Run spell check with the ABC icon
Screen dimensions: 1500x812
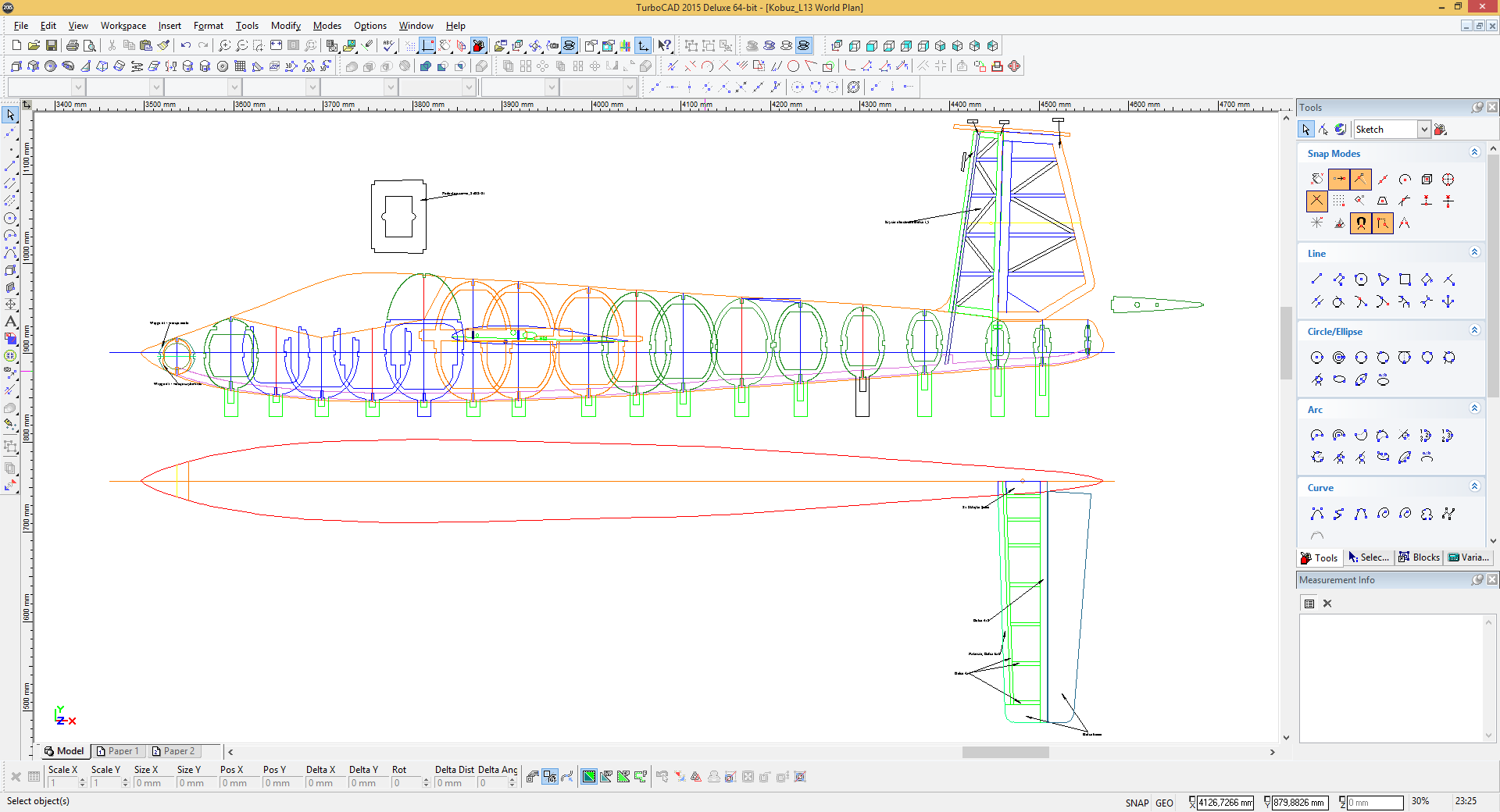point(388,46)
